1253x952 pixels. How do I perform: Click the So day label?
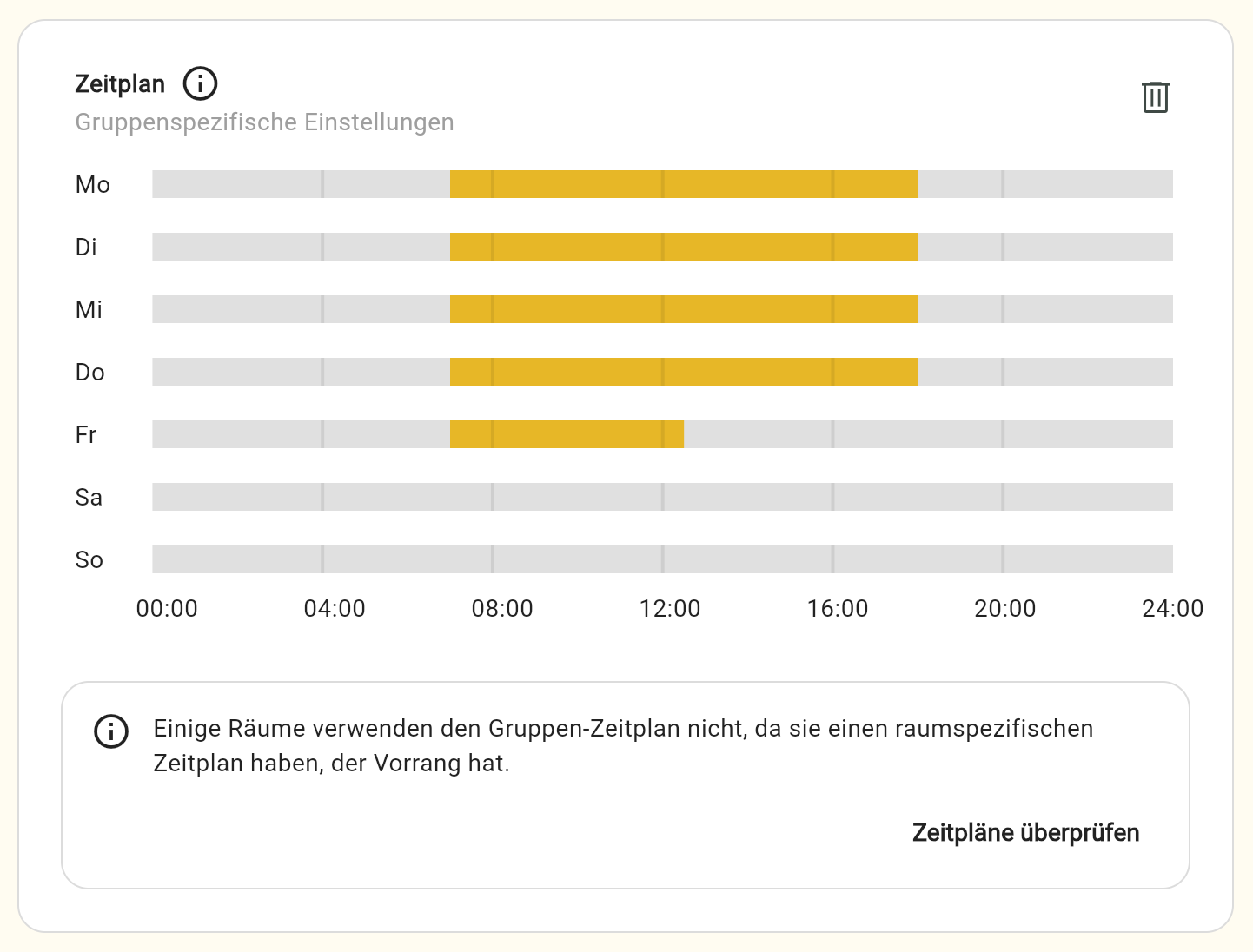(89, 560)
